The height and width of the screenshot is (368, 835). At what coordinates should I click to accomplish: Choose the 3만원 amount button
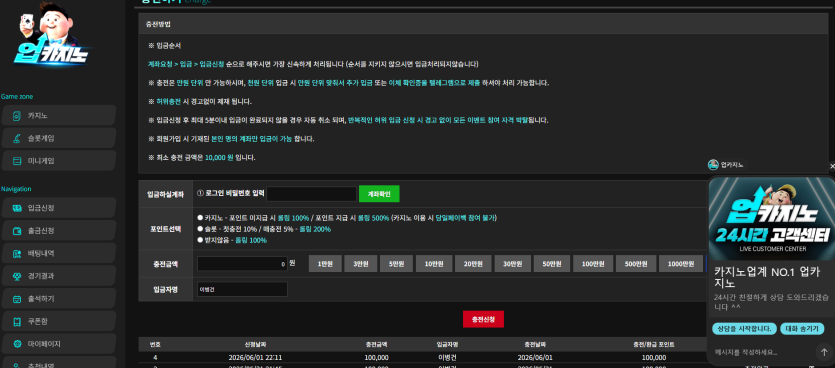(361, 264)
